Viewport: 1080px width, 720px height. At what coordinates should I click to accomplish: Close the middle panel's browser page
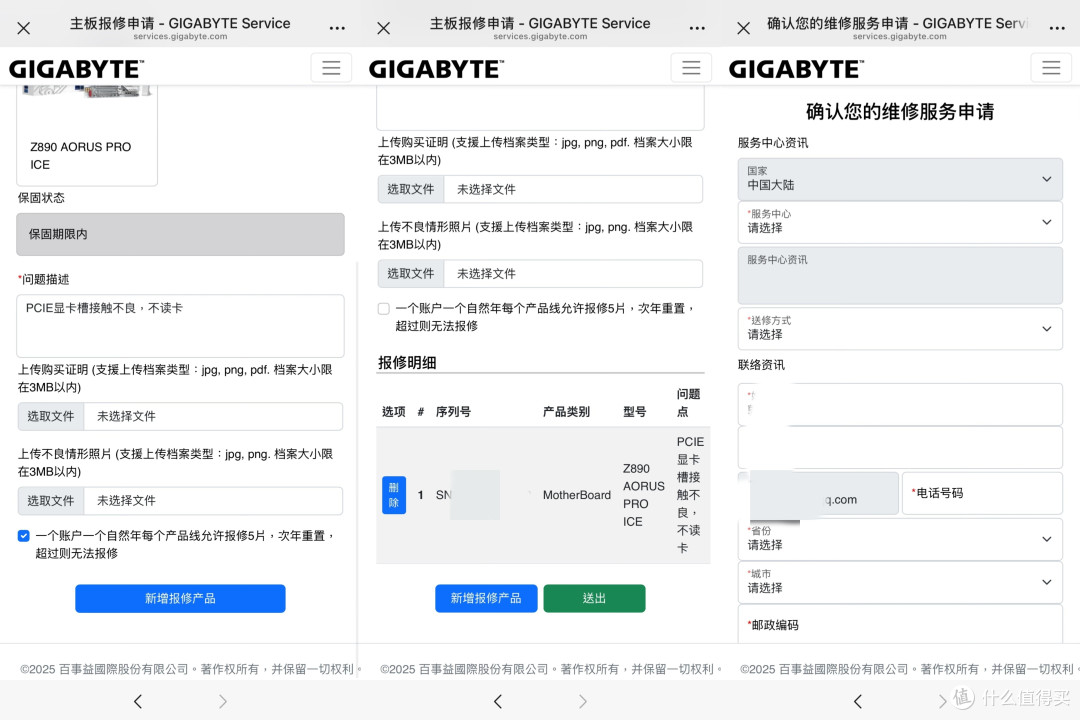384,28
